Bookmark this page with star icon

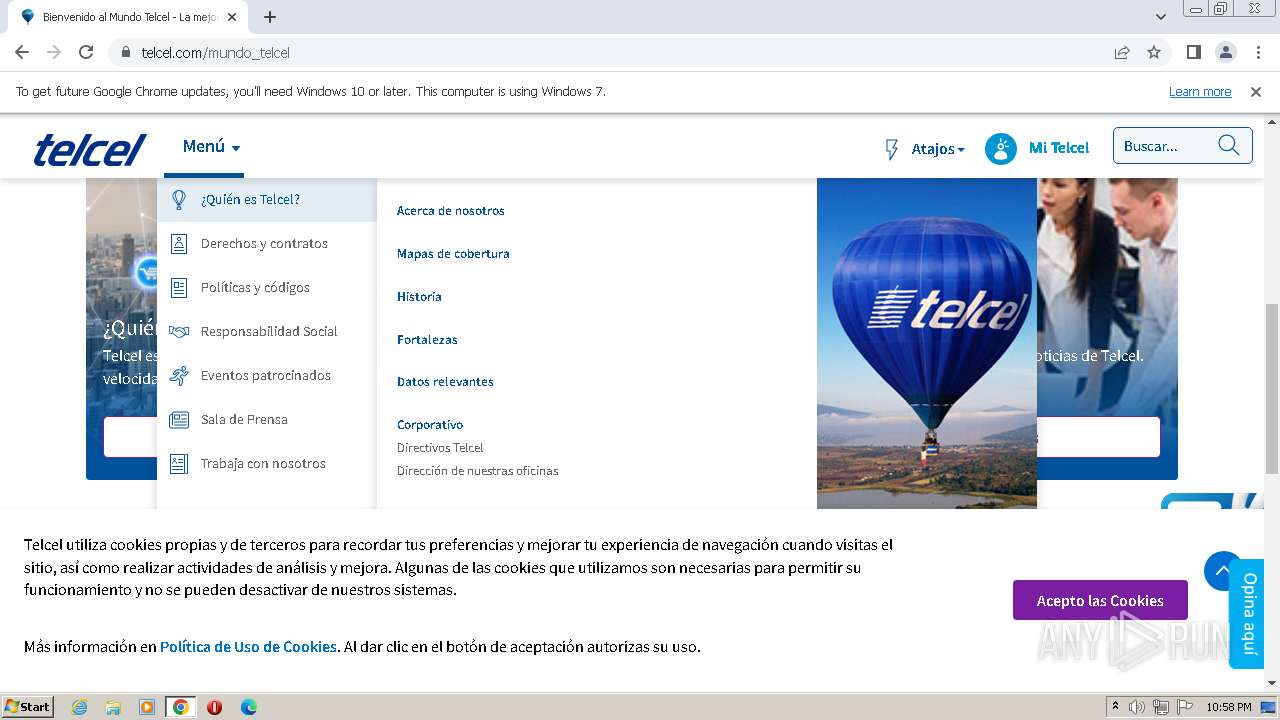pos(1154,53)
